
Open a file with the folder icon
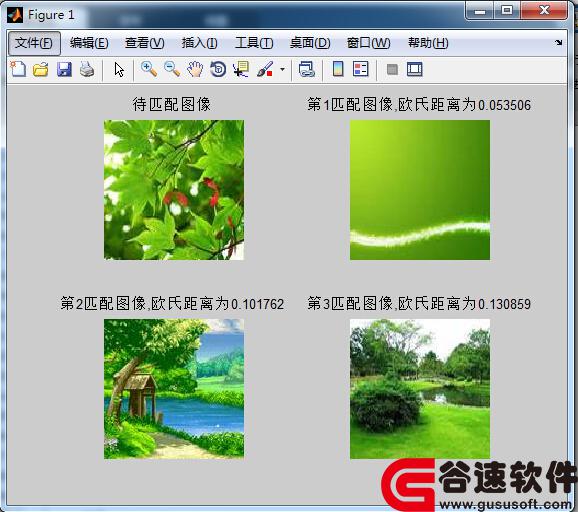pyautogui.click(x=41, y=69)
